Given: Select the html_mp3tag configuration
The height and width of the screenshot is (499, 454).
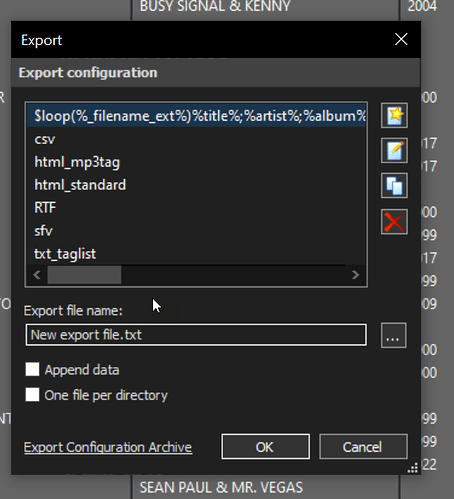Looking at the screenshot, I should [x=196, y=162].
